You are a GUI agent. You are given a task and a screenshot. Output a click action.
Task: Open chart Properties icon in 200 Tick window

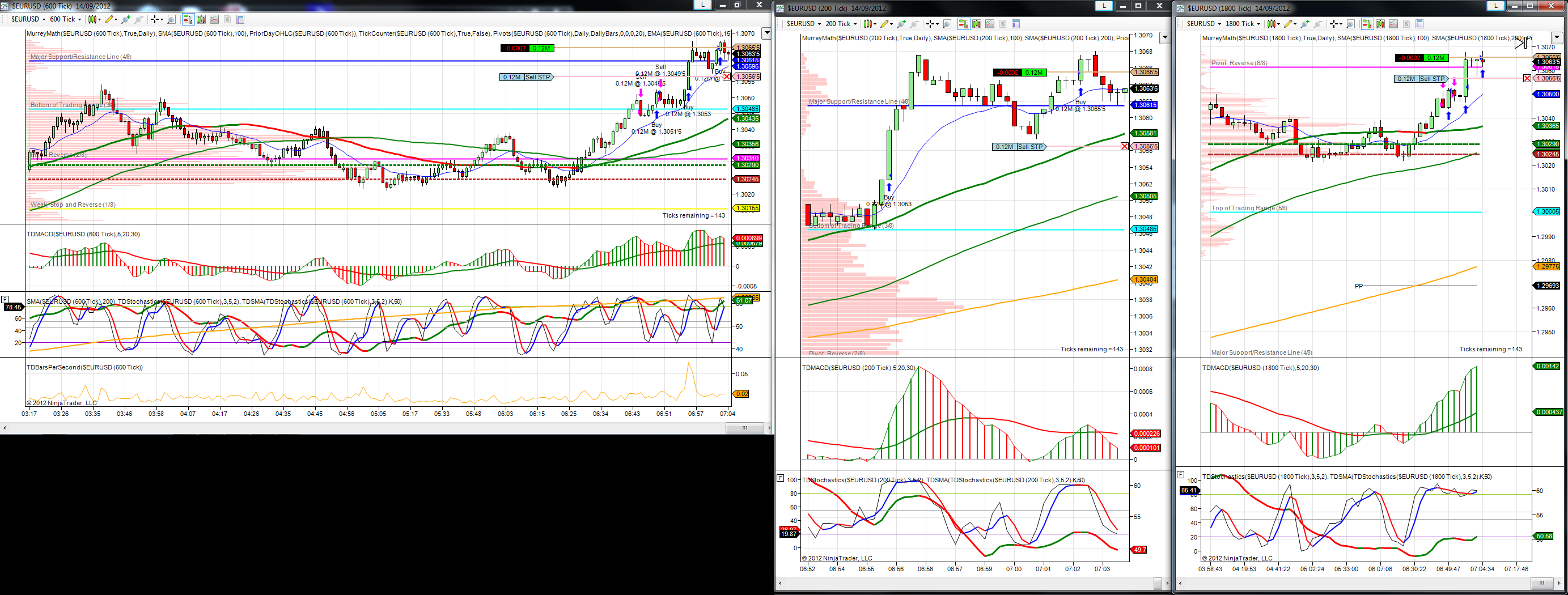(1016, 24)
